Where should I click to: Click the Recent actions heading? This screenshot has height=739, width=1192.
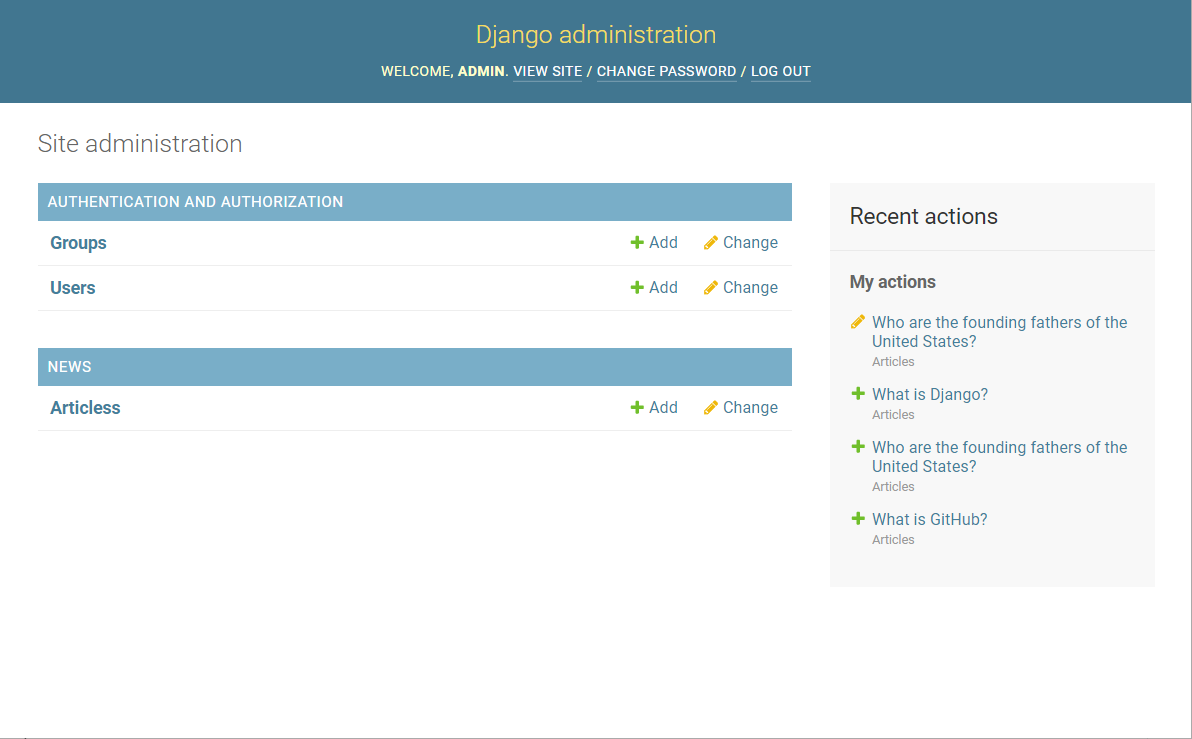click(924, 217)
